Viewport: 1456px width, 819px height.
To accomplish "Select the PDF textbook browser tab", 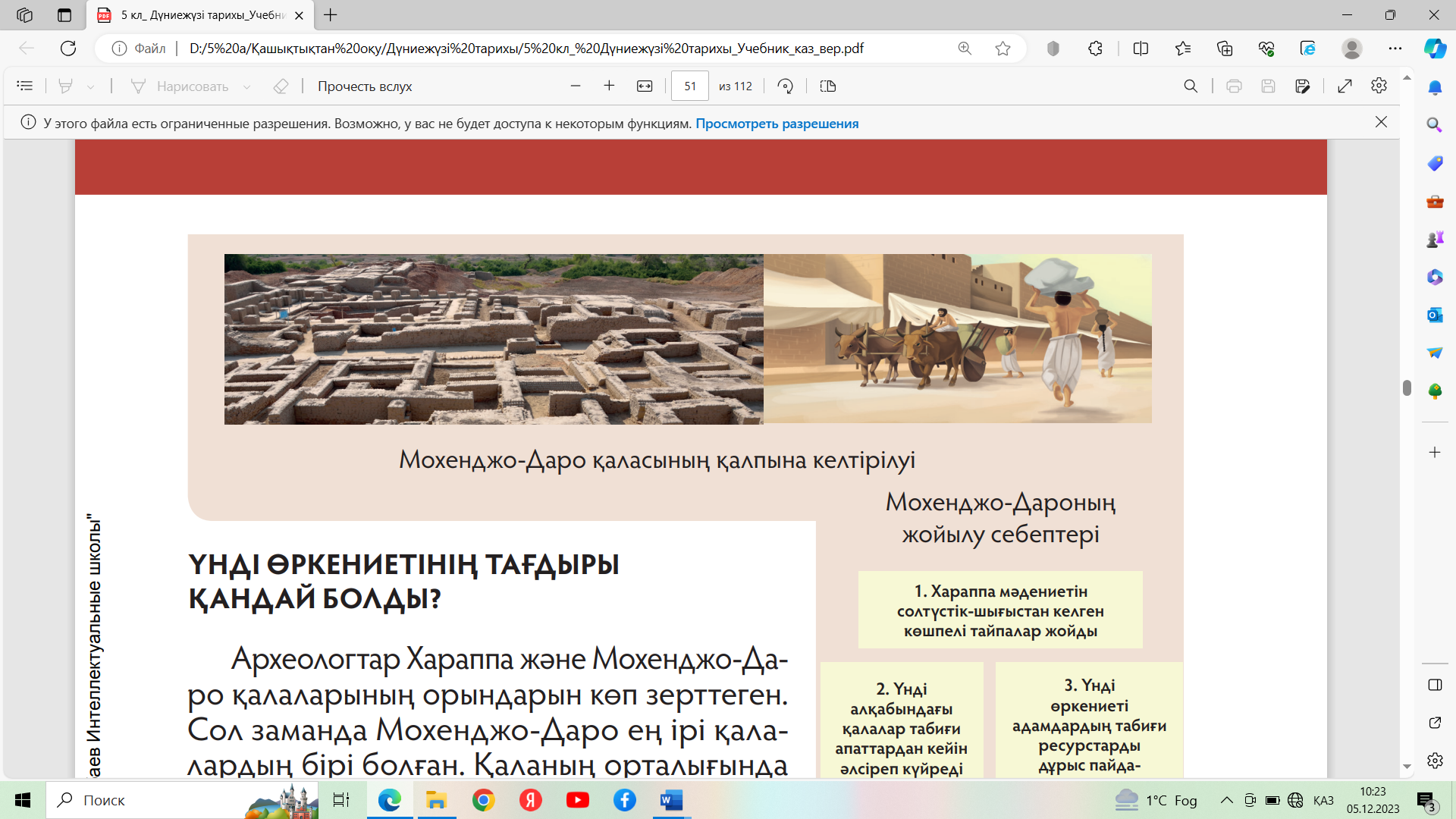I will [201, 15].
